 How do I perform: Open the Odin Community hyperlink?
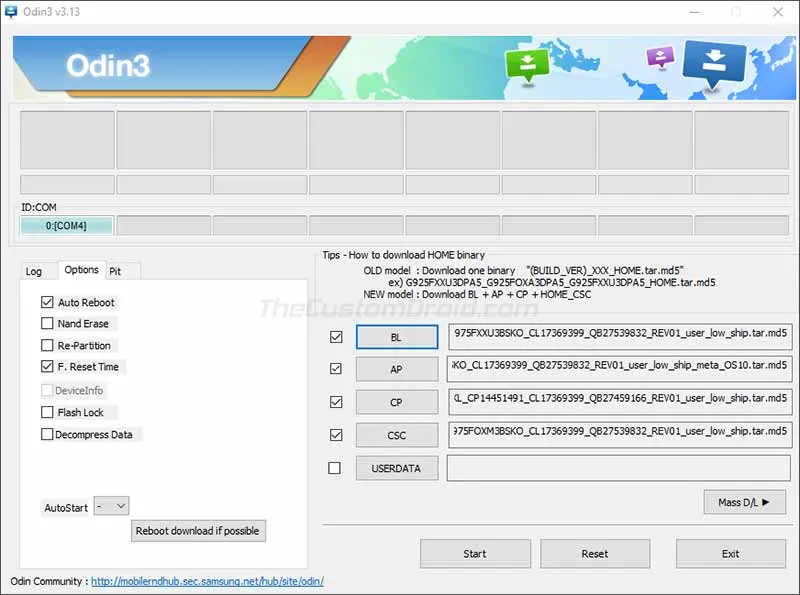[207, 581]
